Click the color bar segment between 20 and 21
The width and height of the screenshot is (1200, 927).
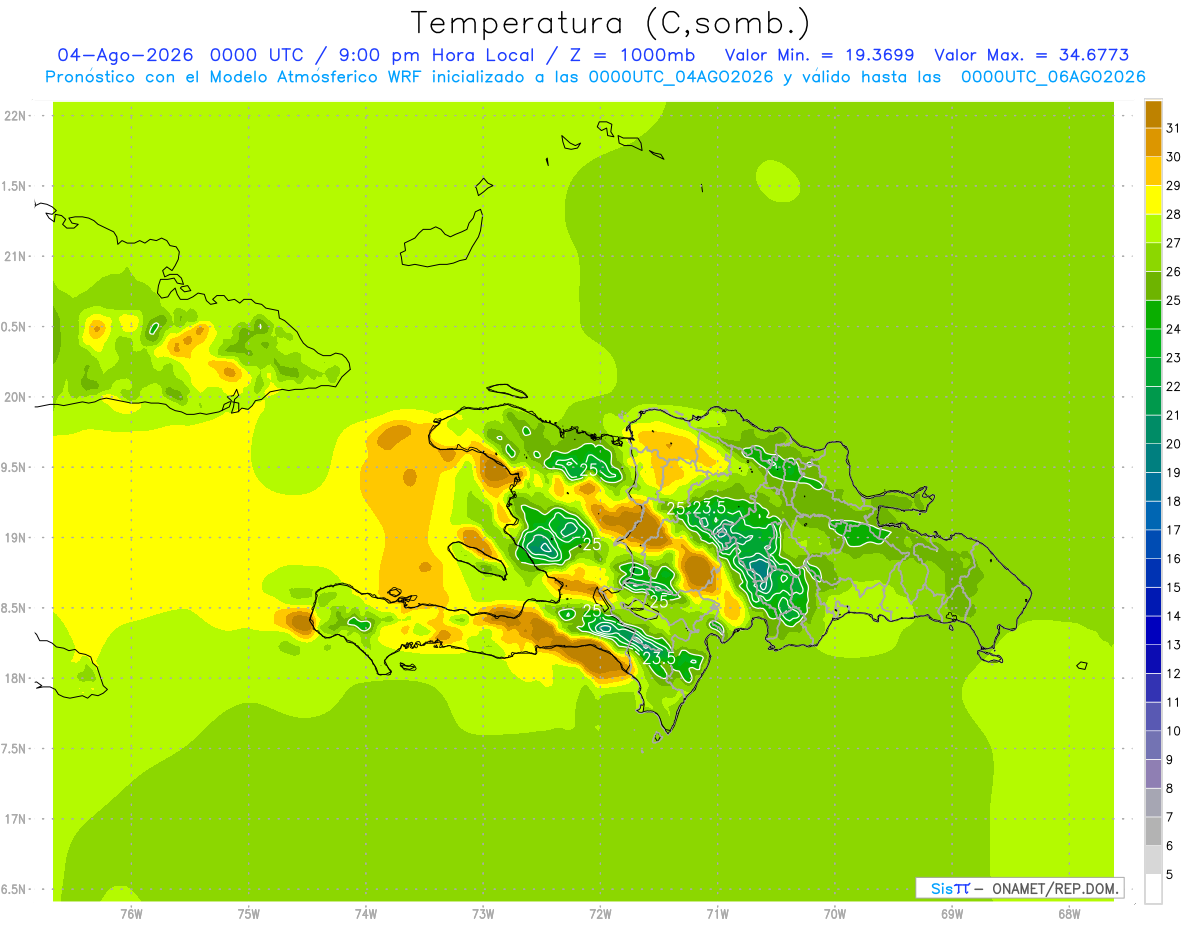[1153, 429]
